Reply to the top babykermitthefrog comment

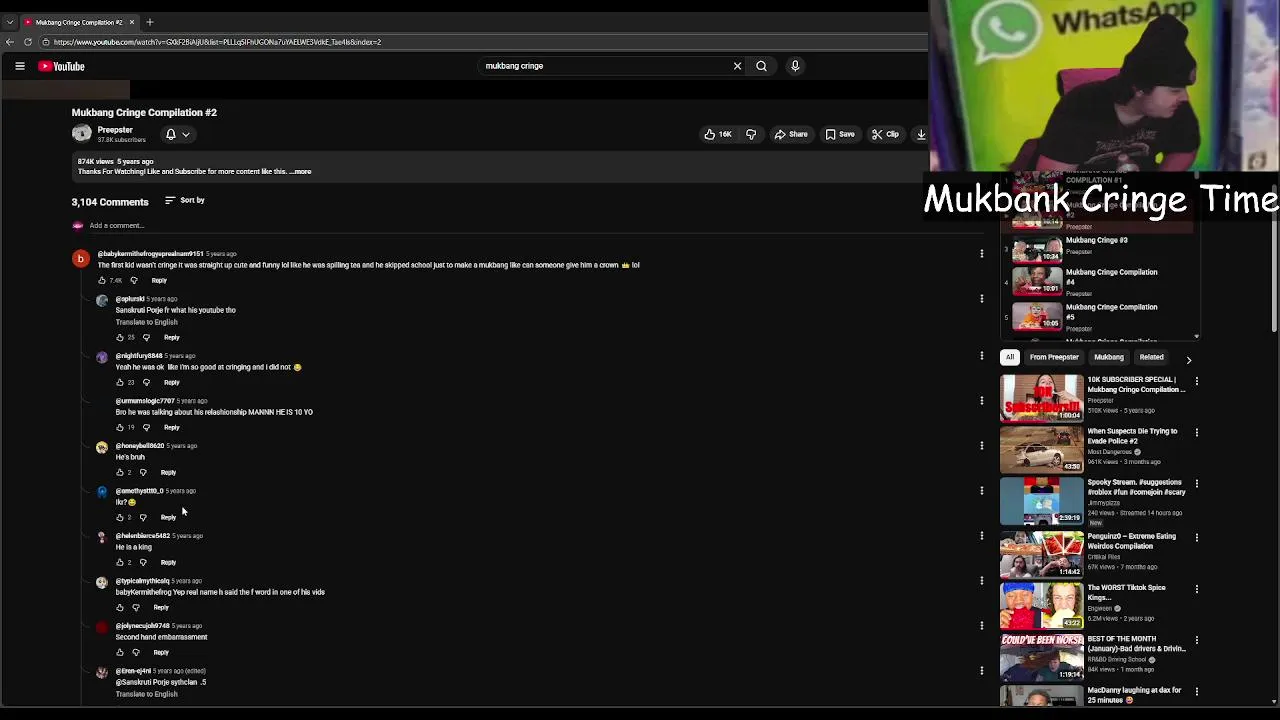pyautogui.click(x=159, y=281)
